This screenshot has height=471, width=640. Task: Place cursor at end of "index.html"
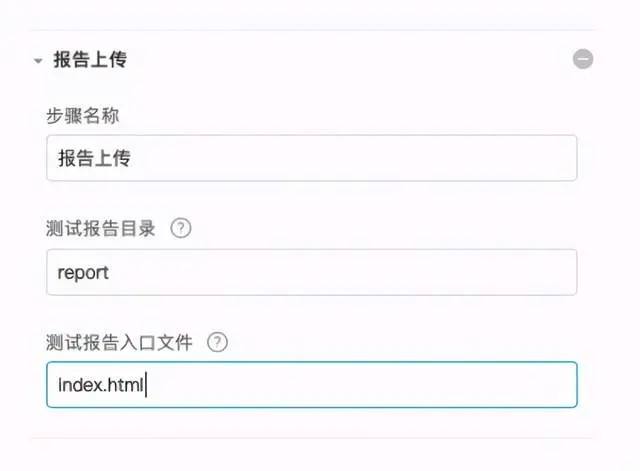click(147, 385)
